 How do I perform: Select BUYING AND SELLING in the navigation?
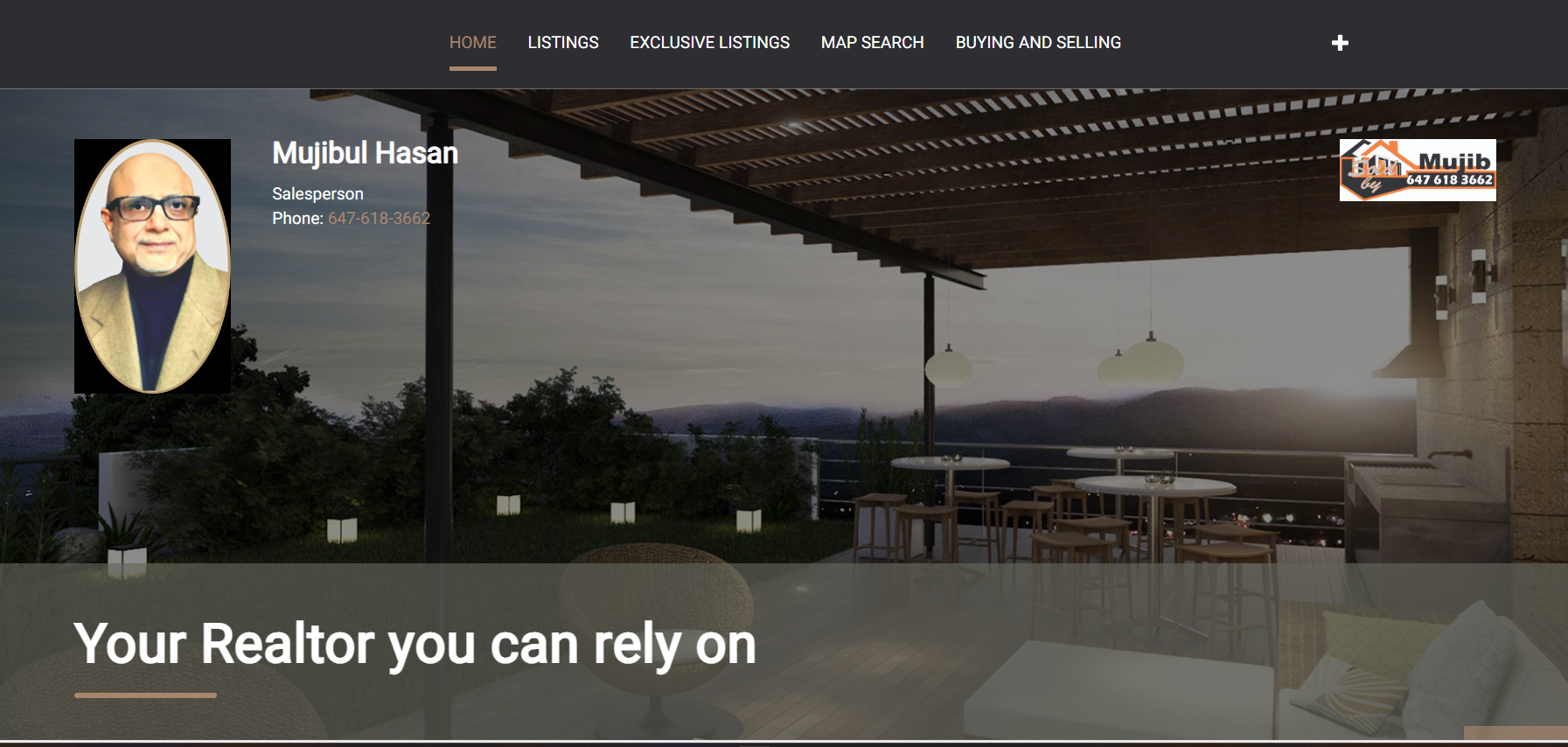(x=1038, y=42)
